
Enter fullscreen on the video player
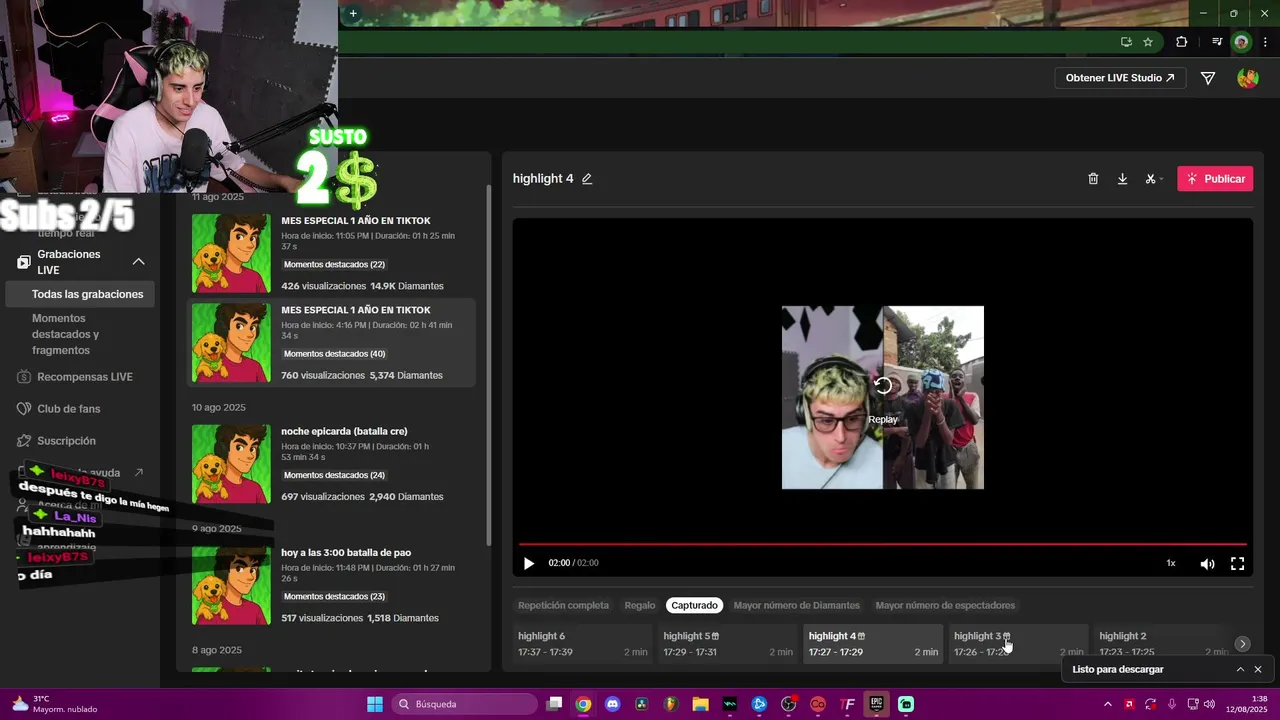click(x=1237, y=564)
